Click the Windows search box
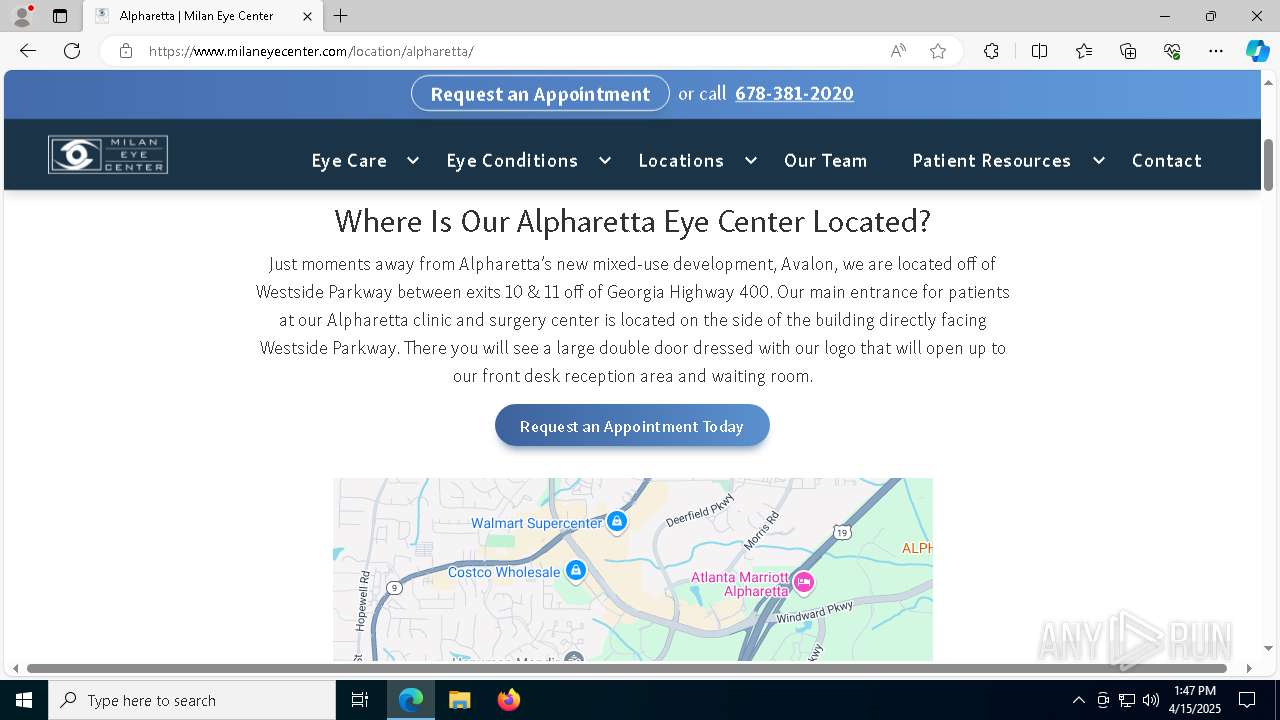 pyautogui.click(x=192, y=700)
